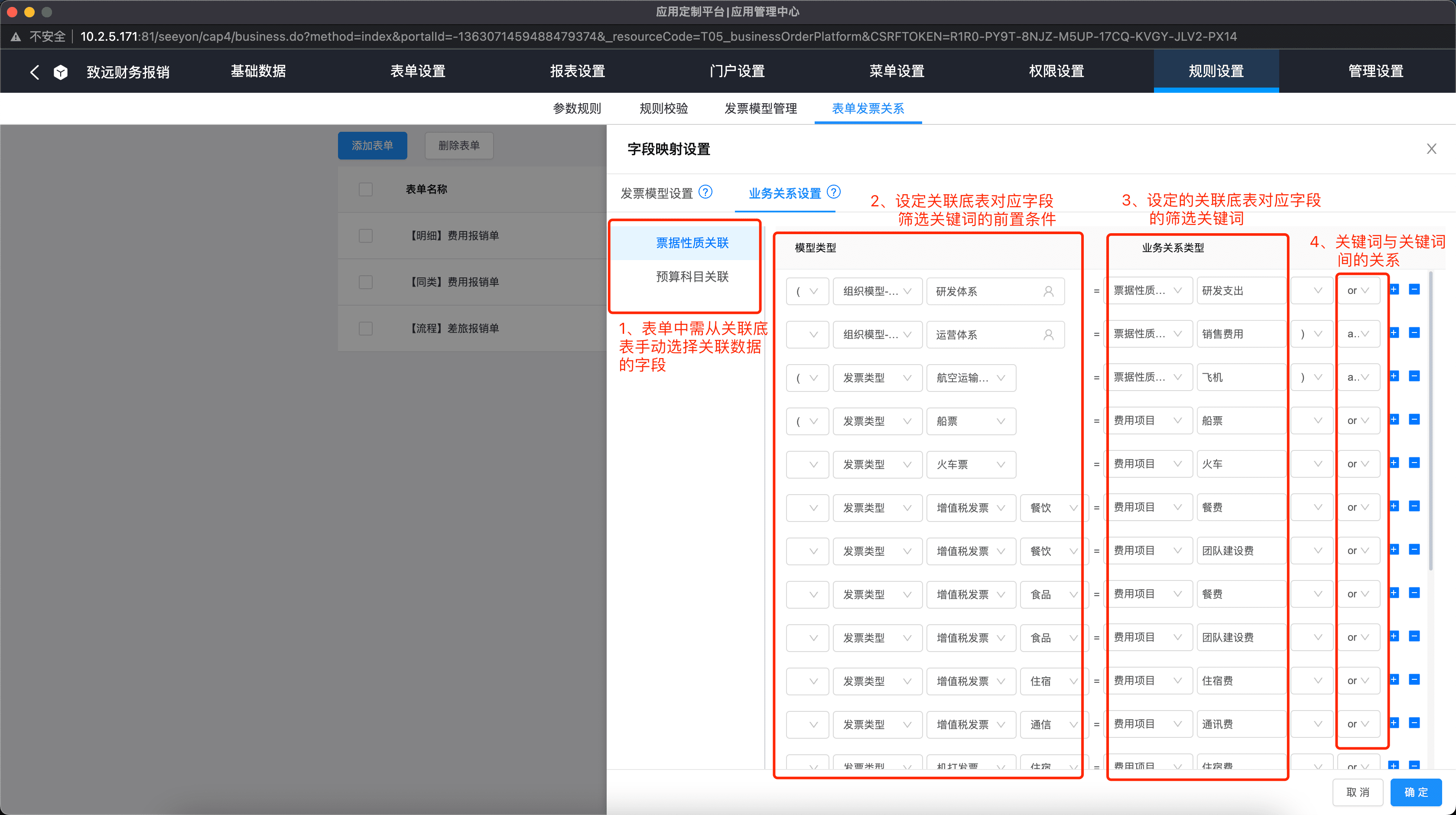The image size is (1456, 815).
Task: Open the 报表设置 menu
Action: pos(578,71)
